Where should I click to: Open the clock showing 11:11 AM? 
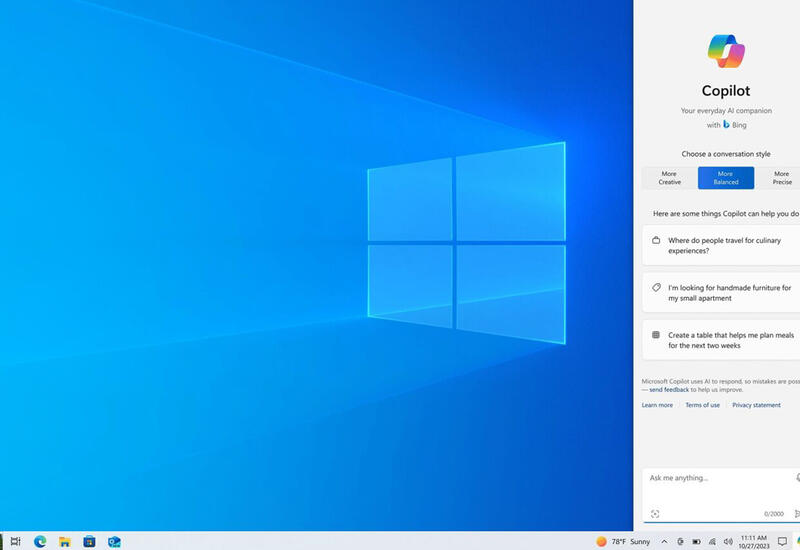tap(754, 541)
